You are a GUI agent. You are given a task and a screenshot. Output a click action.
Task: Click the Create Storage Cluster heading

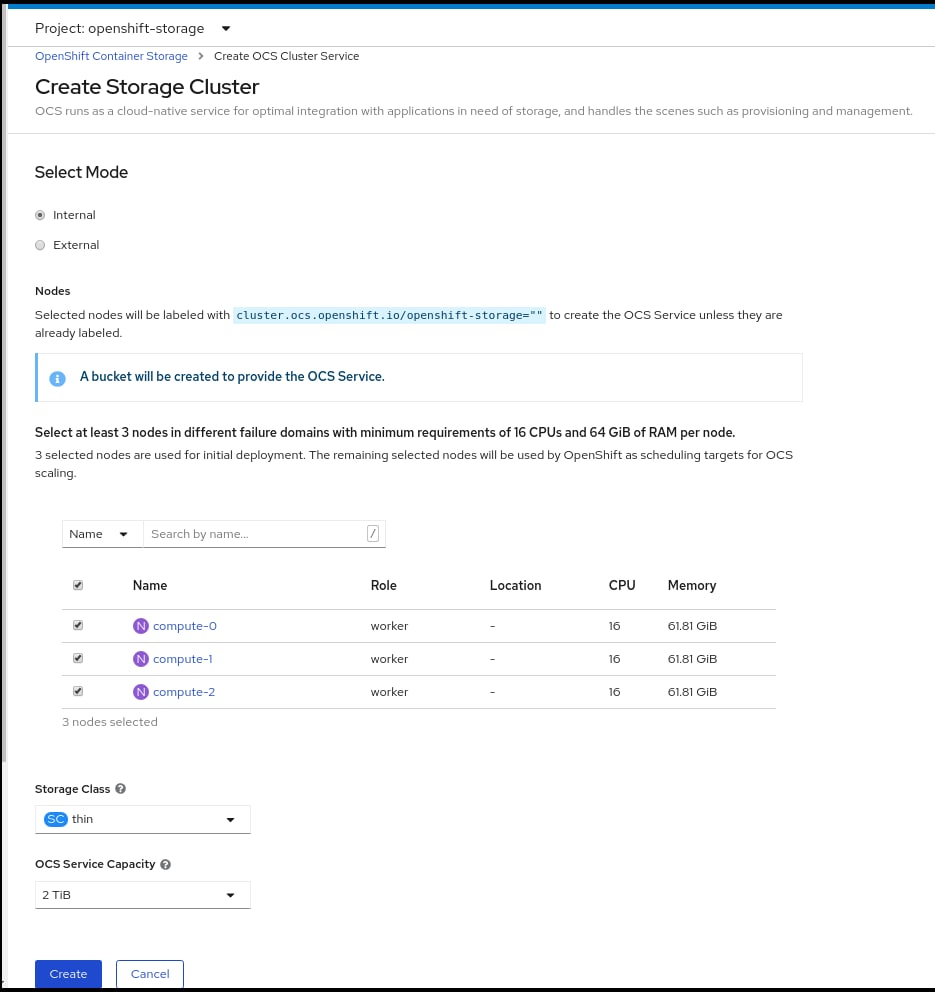pyautogui.click(x=147, y=87)
